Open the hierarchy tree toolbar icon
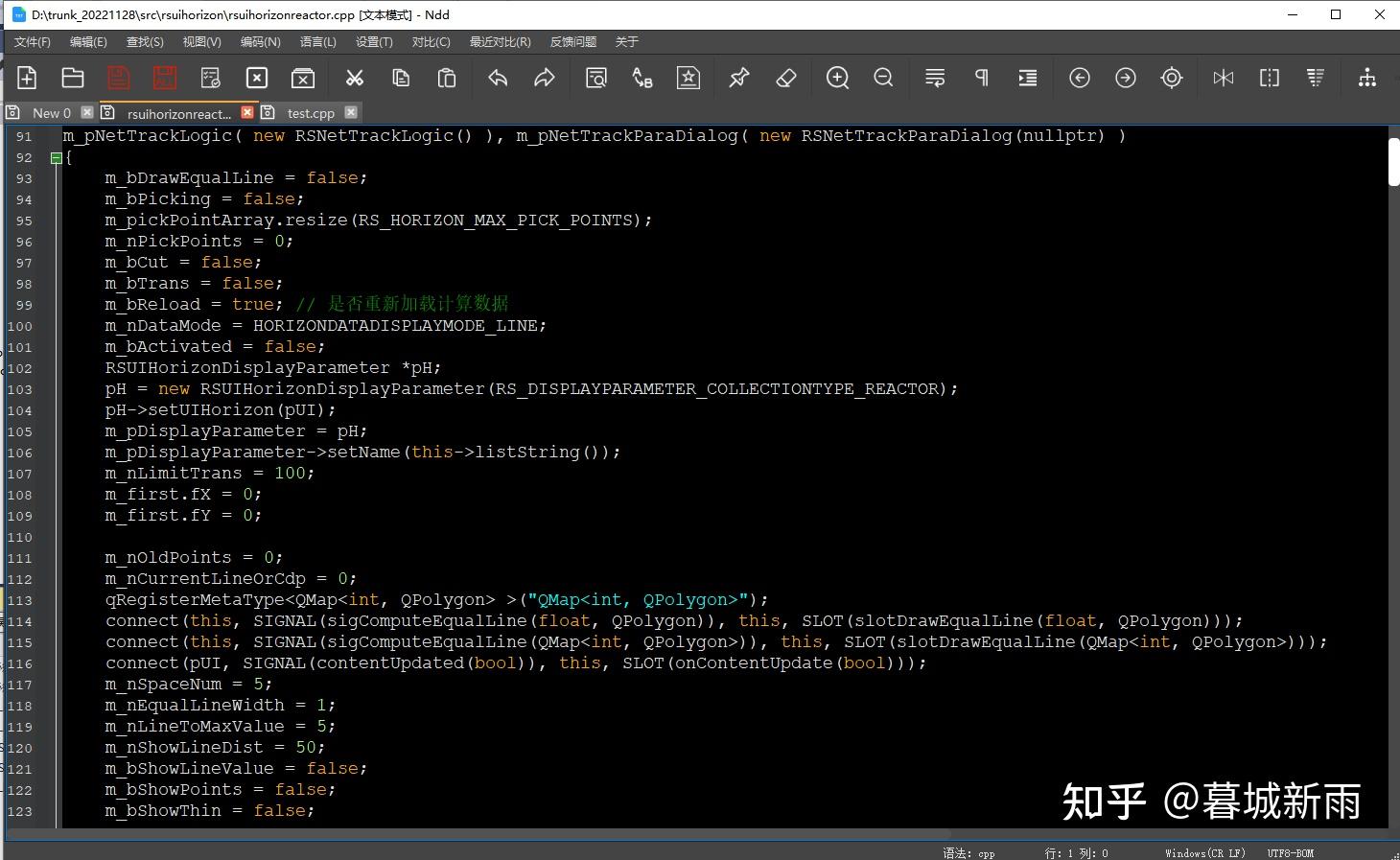 pyautogui.click(x=1367, y=78)
